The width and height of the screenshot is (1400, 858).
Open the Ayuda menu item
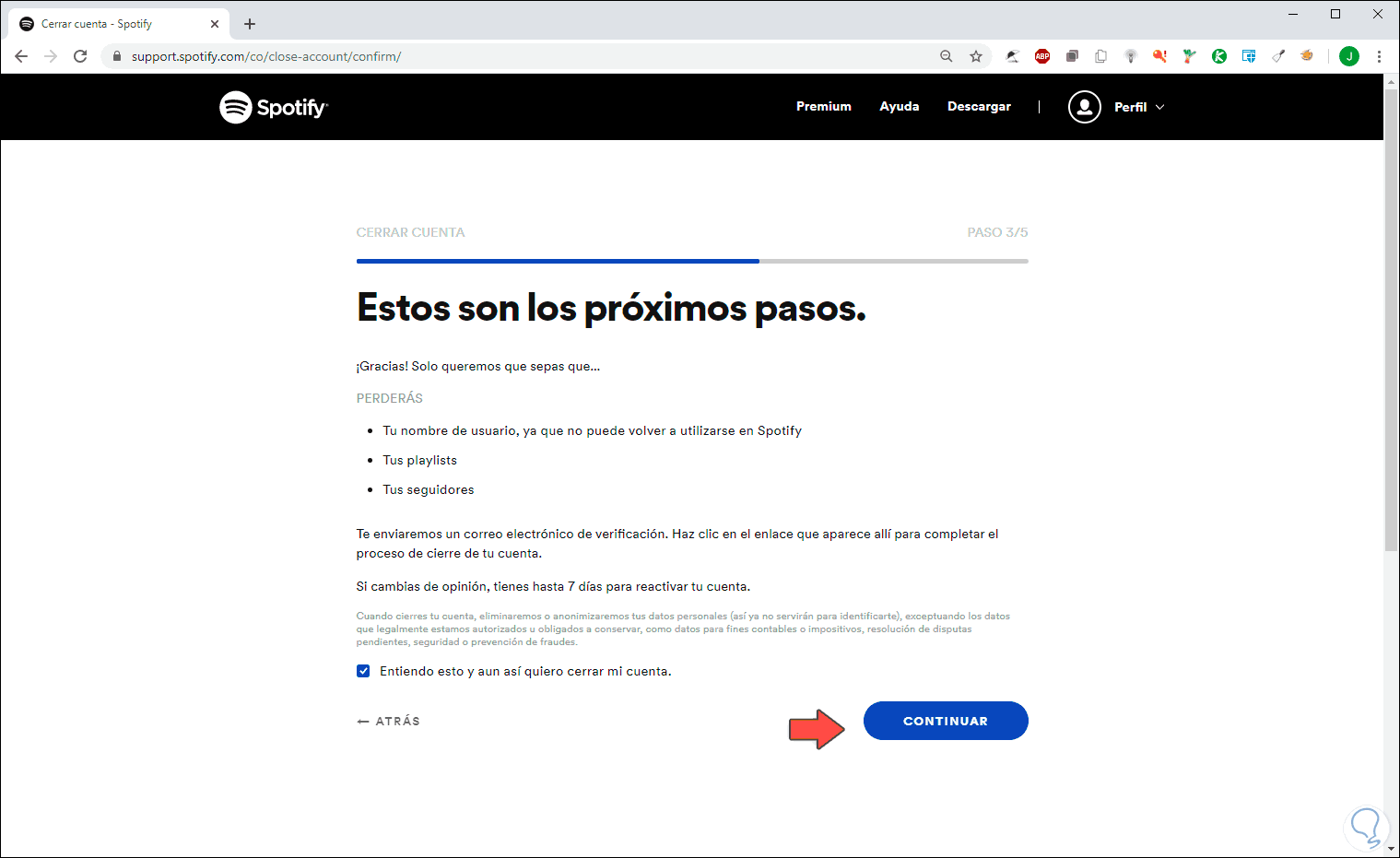pyautogui.click(x=900, y=107)
